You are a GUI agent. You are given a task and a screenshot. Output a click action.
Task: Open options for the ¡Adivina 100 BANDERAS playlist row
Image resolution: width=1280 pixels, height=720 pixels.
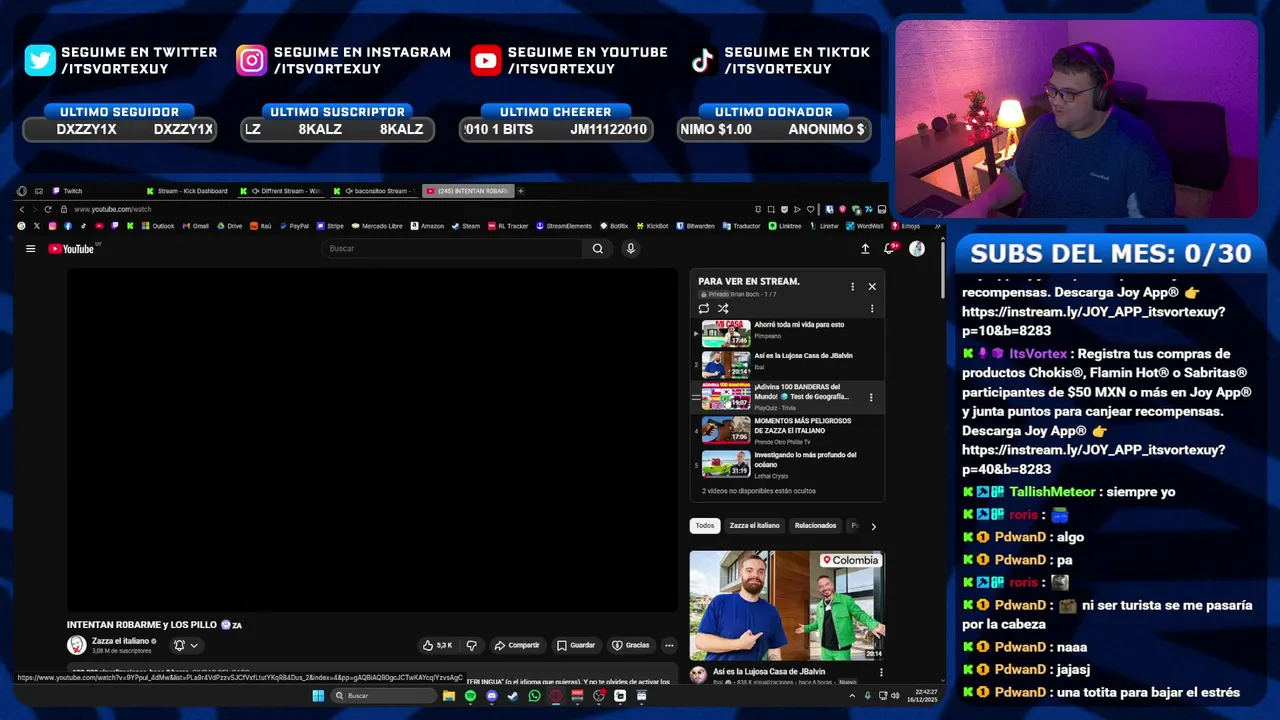pos(871,397)
